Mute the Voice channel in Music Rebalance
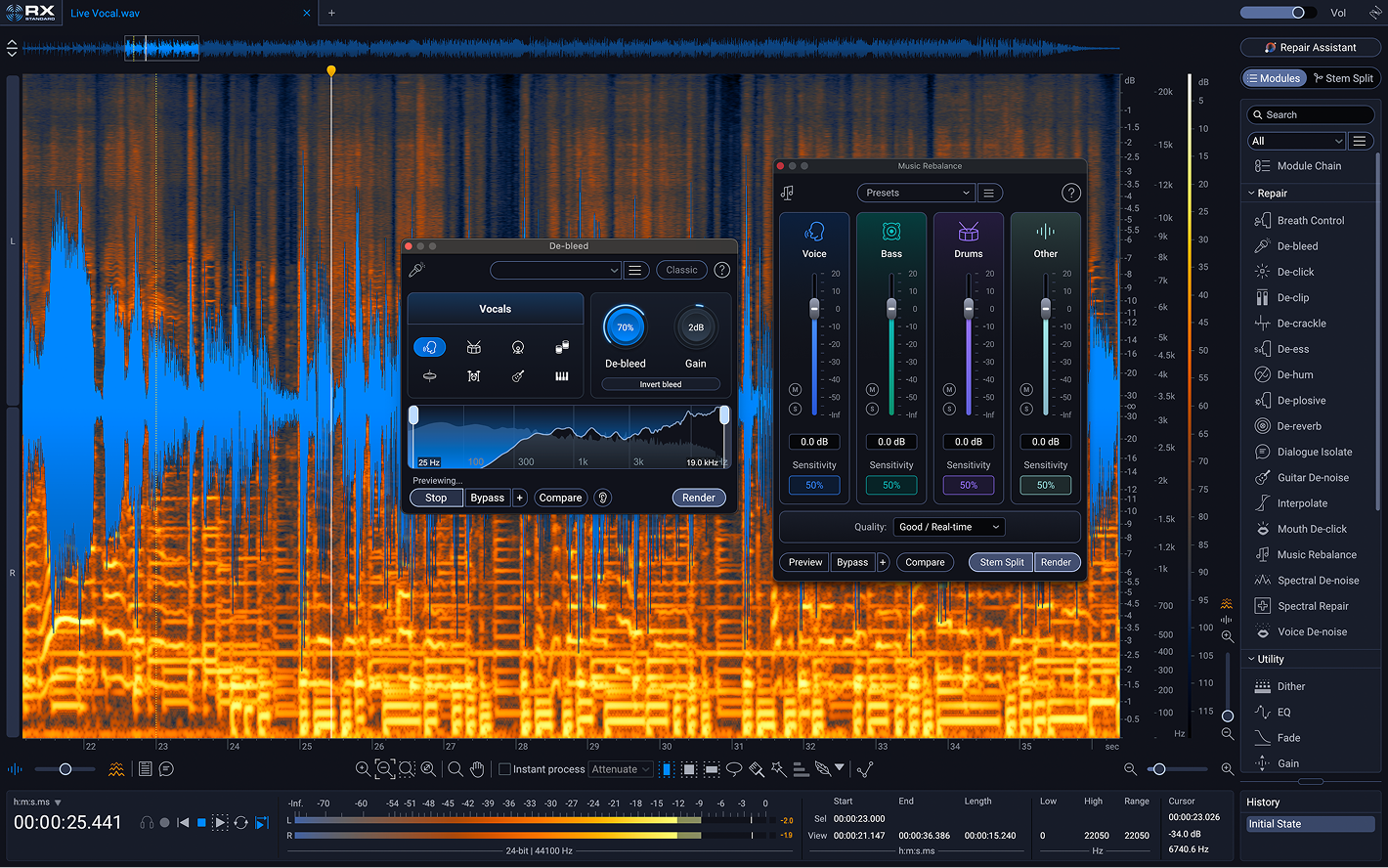The height and width of the screenshot is (868, 1388). [x=795, y=389]
